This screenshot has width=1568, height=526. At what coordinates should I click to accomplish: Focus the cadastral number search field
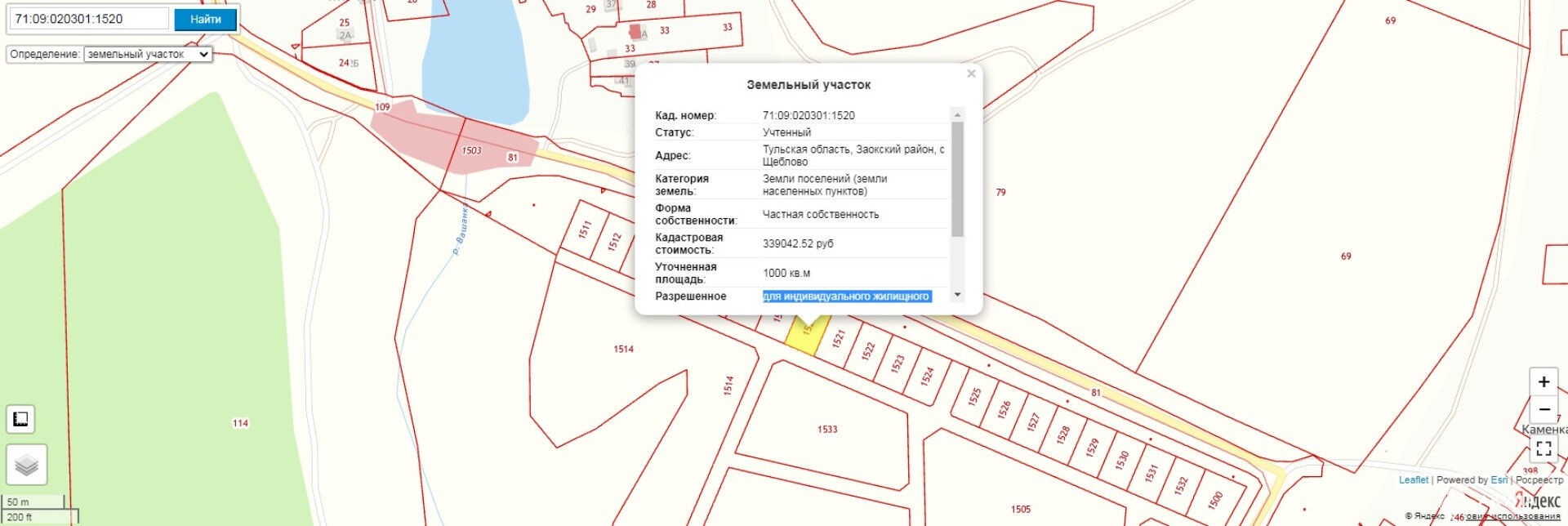pyautogui.click(x=90, y=19)
